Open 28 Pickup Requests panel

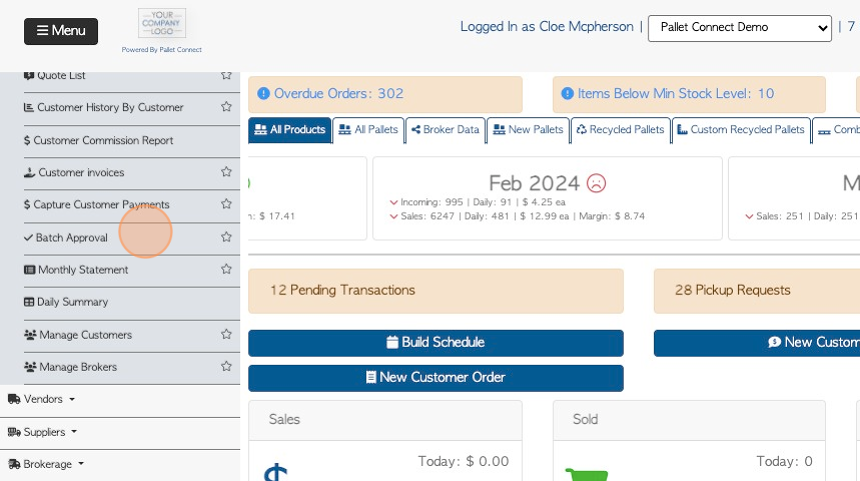(757, 291)
